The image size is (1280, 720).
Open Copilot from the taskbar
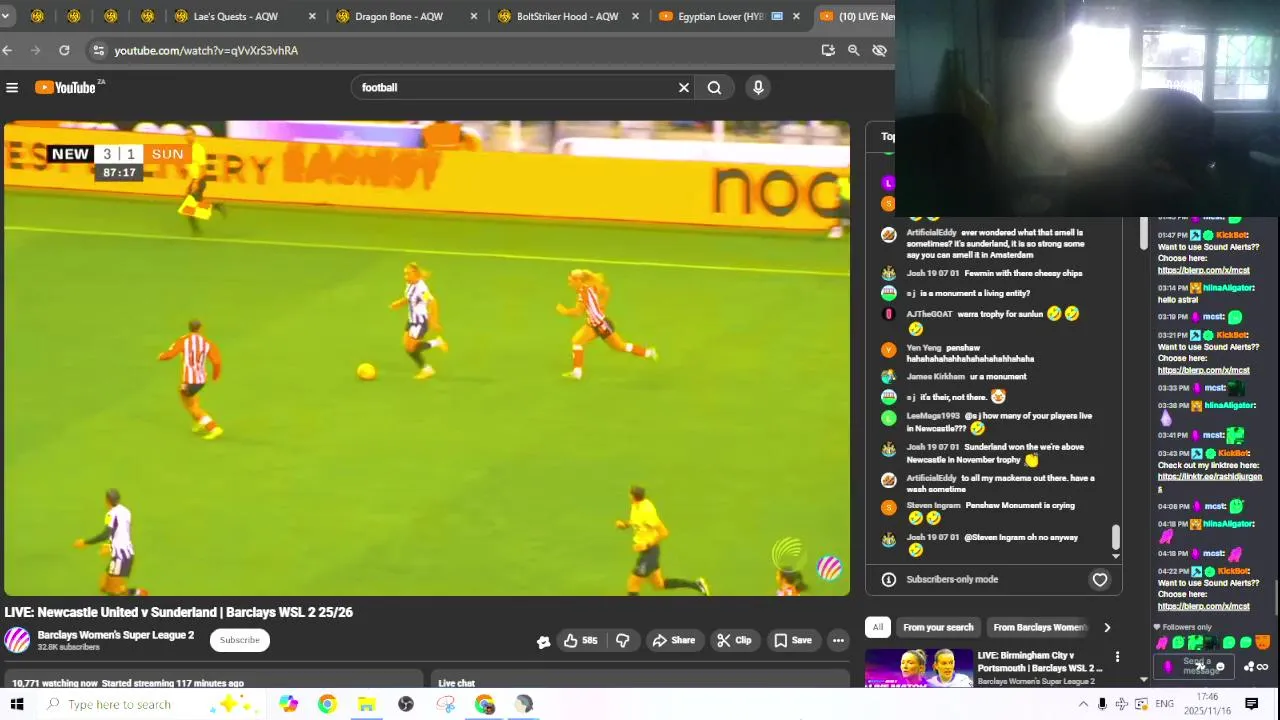pyautogui.click(x=289, y=704)
